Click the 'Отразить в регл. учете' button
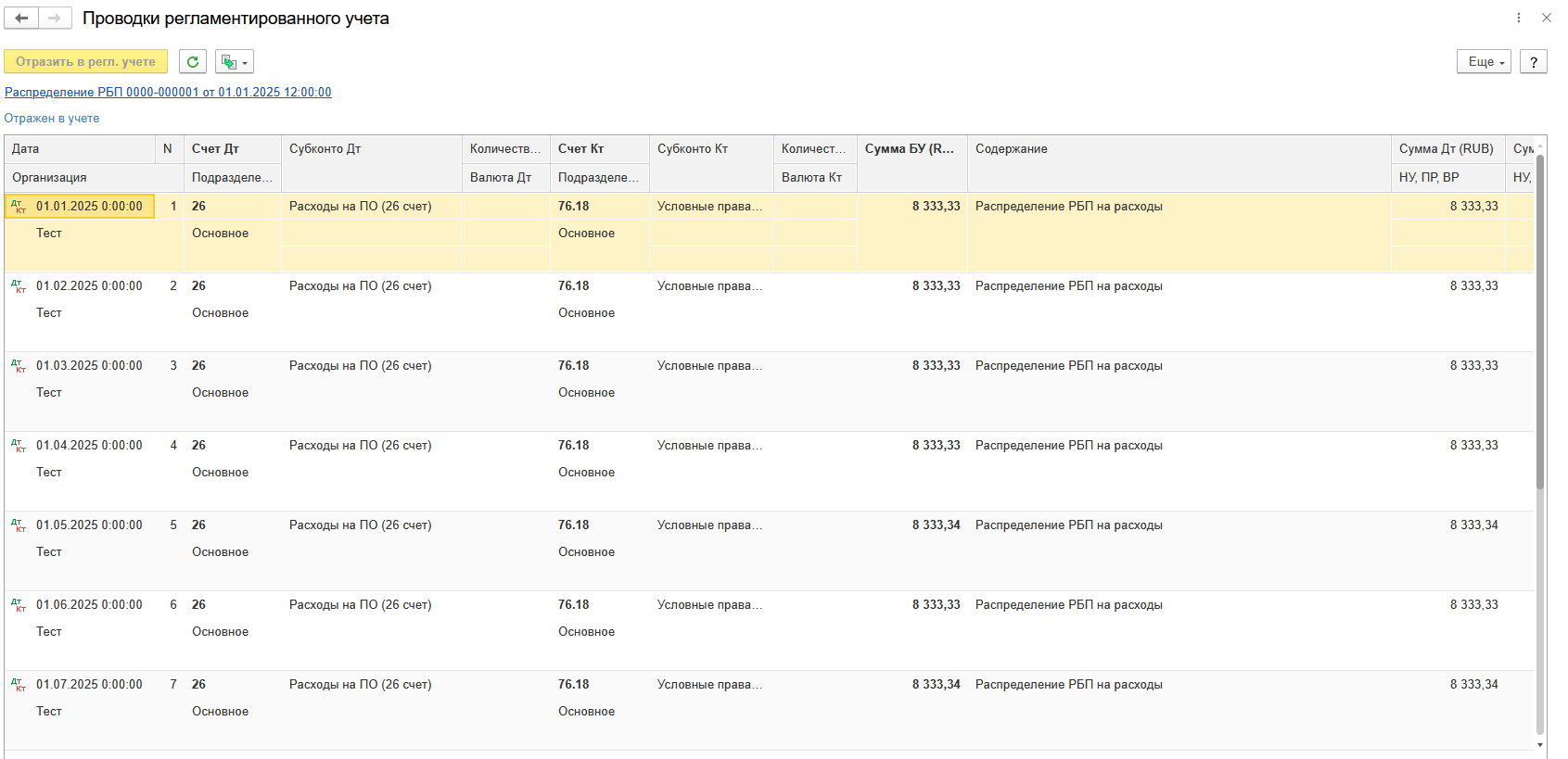The height and width of the screenshot is (759, 1568). (85, 61)
